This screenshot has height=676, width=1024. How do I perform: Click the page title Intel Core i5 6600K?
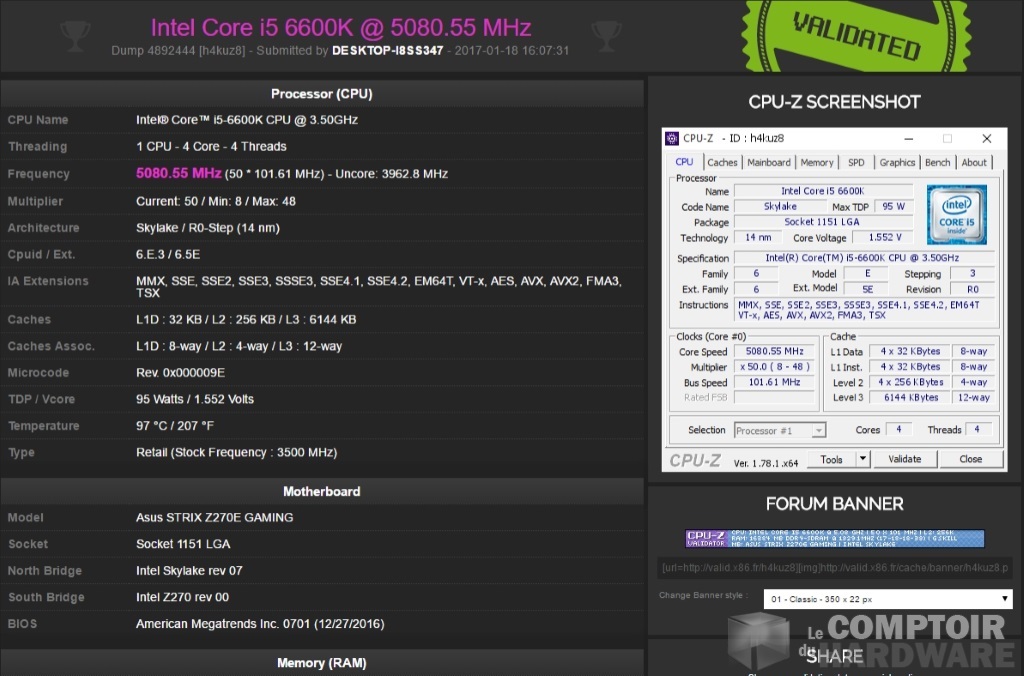[341, 27]
